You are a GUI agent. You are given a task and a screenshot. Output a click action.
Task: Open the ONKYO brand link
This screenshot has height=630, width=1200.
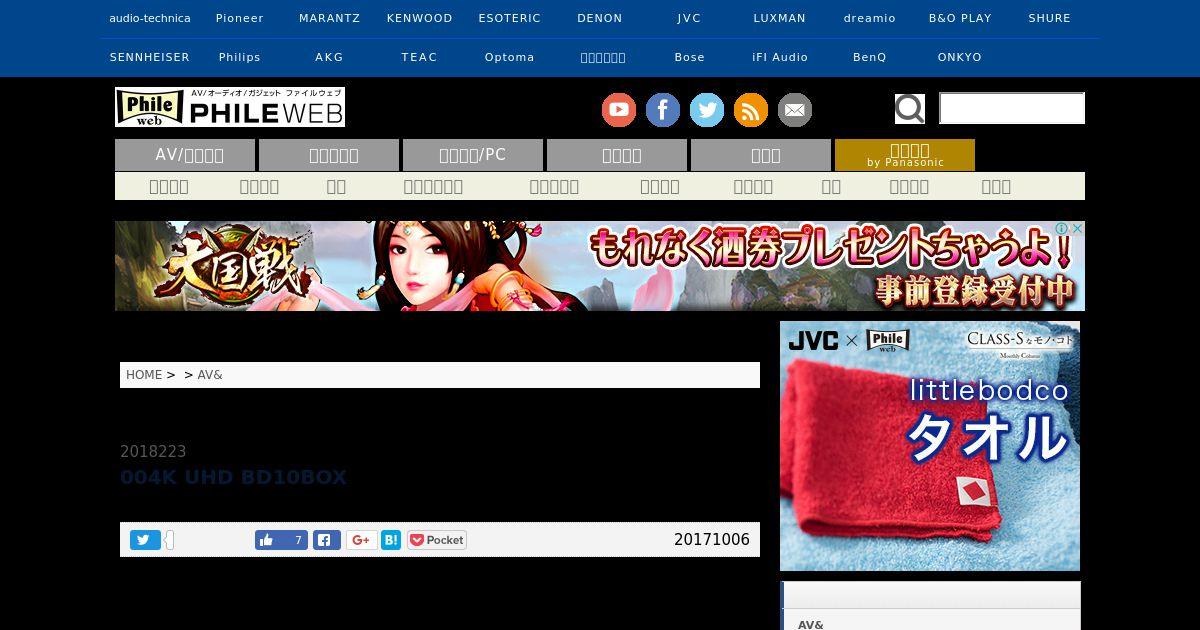[960, 57]
